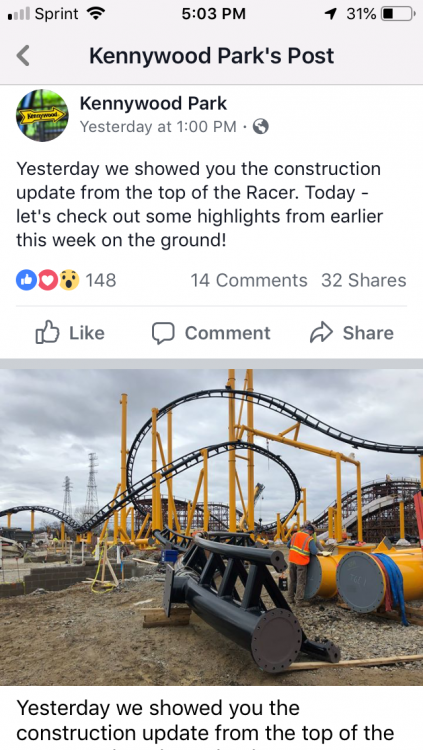Open reactions count 148
The height and width of the screenshot is (750, 423).
(100, 280)
